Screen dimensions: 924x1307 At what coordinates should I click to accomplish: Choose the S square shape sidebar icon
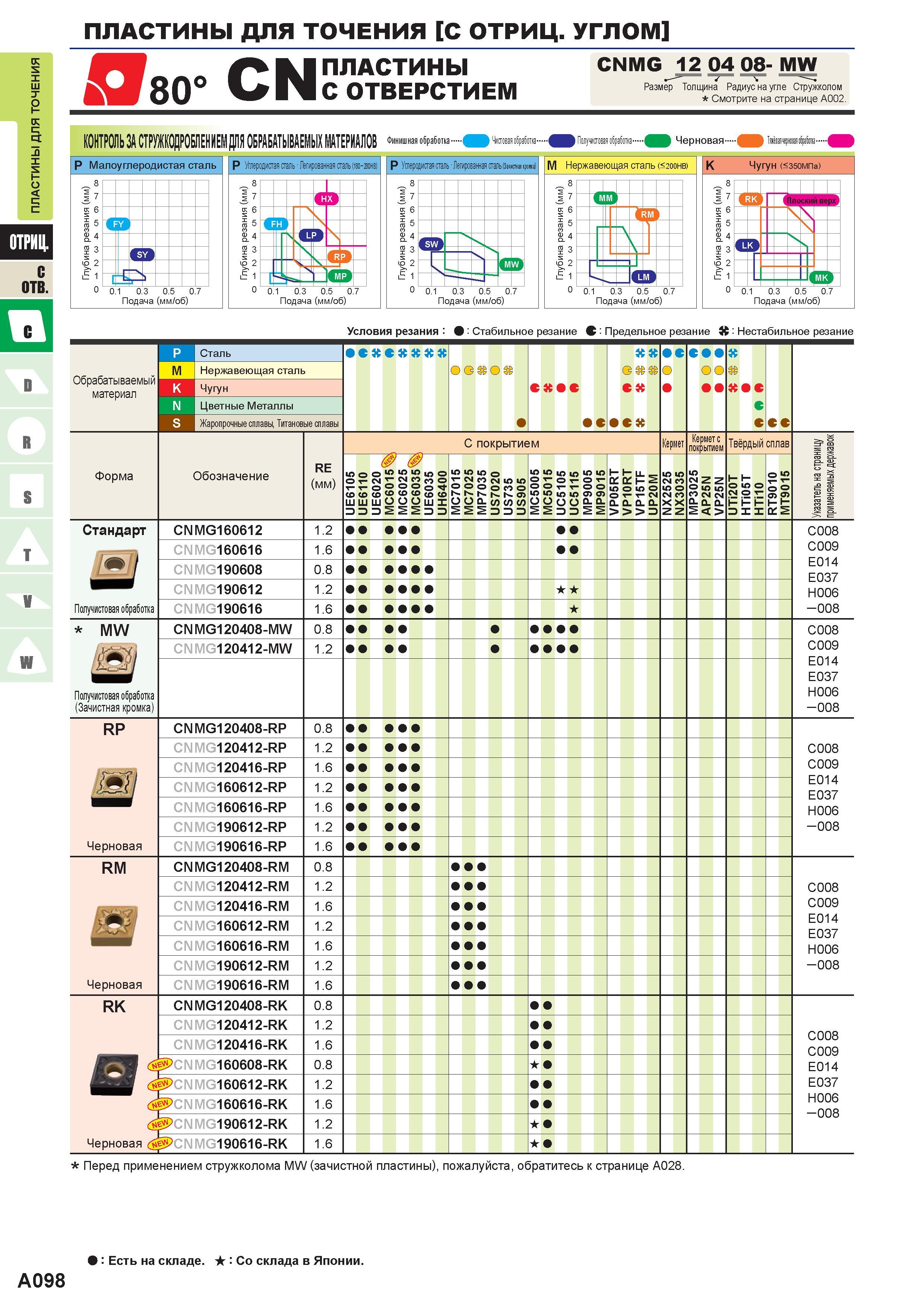(x=27, y=491)
